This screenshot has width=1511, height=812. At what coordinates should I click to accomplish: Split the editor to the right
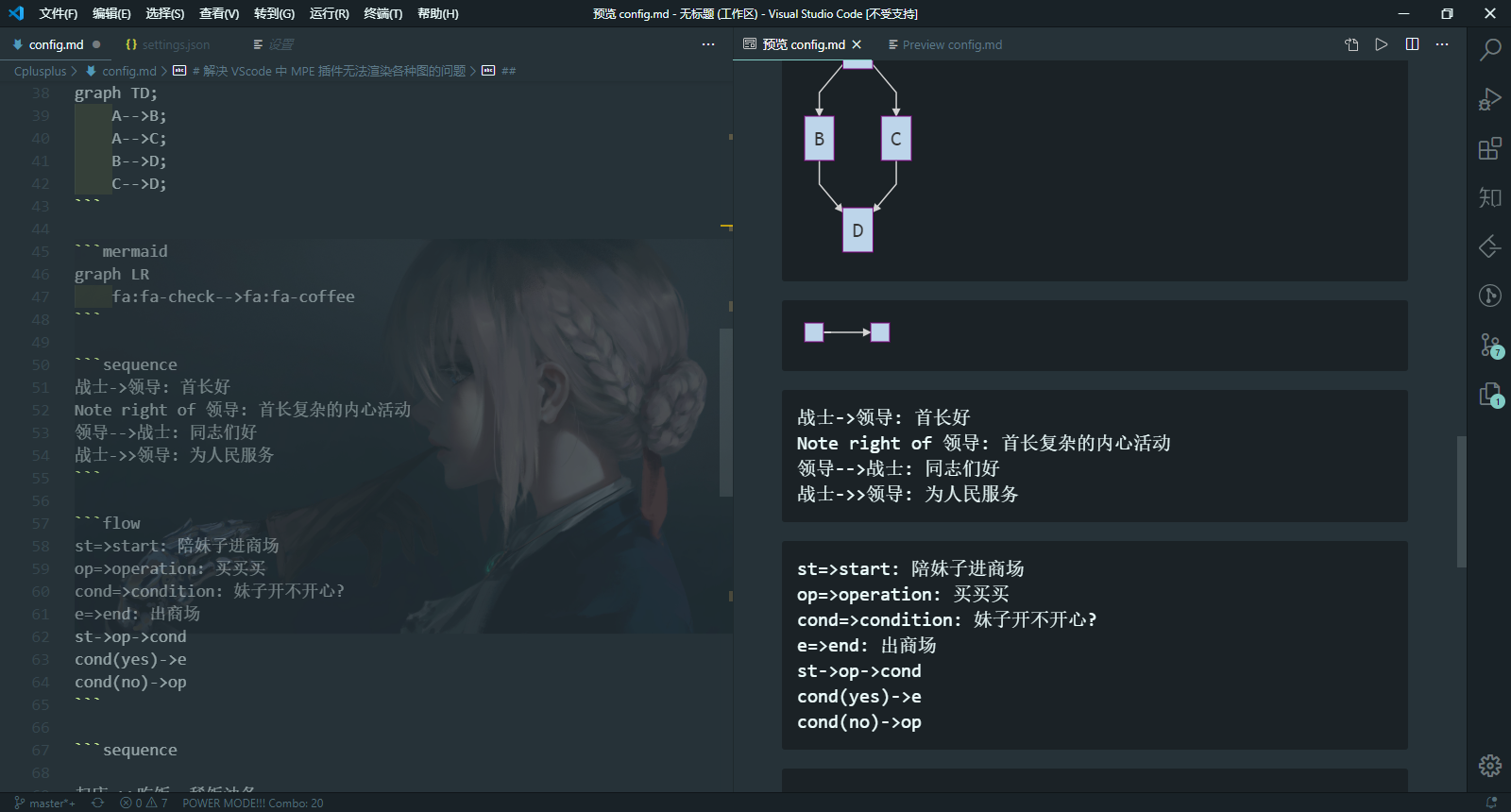click(x=1412, y=44)
